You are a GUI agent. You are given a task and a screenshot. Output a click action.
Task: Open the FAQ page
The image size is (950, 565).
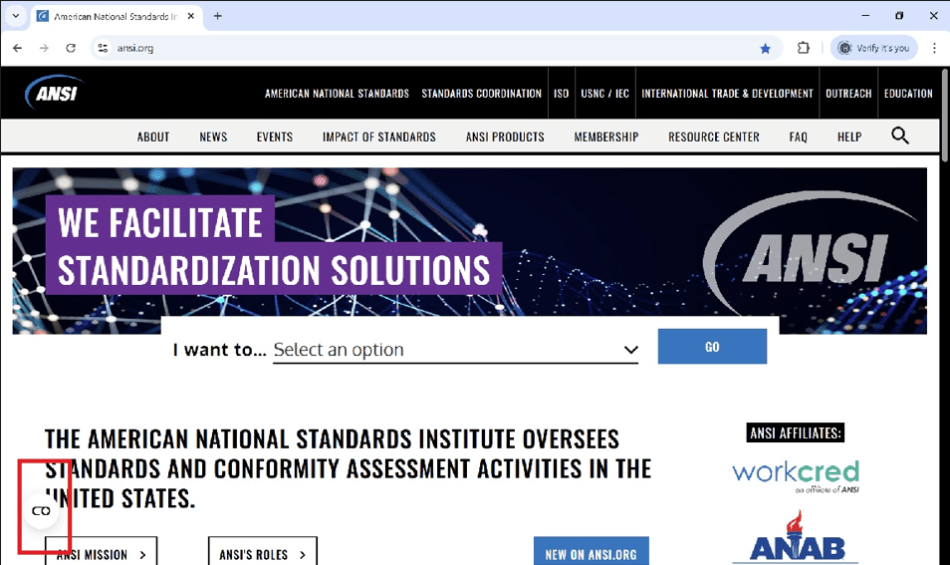[x=798, y=137]
